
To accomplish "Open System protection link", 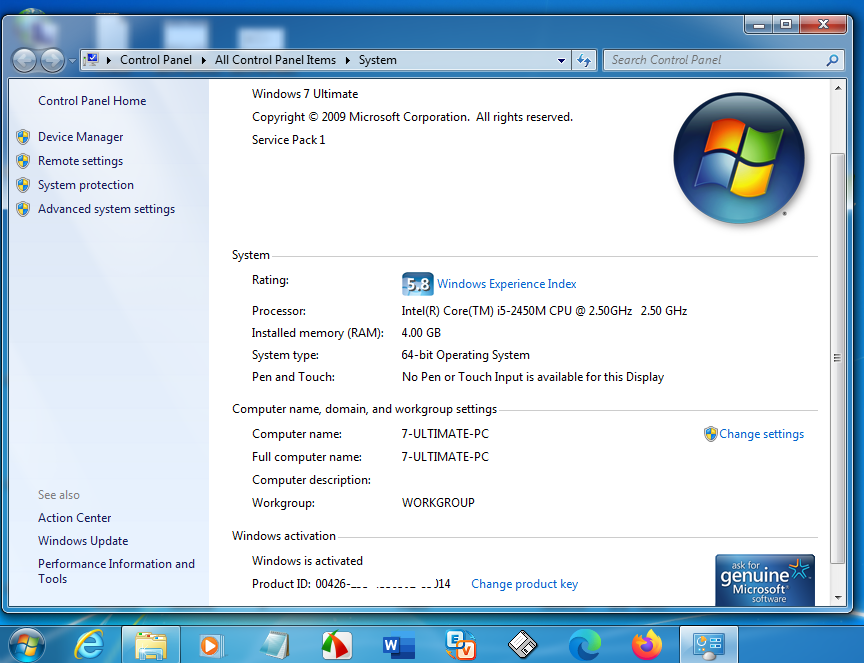I will [x=86, y=185].
